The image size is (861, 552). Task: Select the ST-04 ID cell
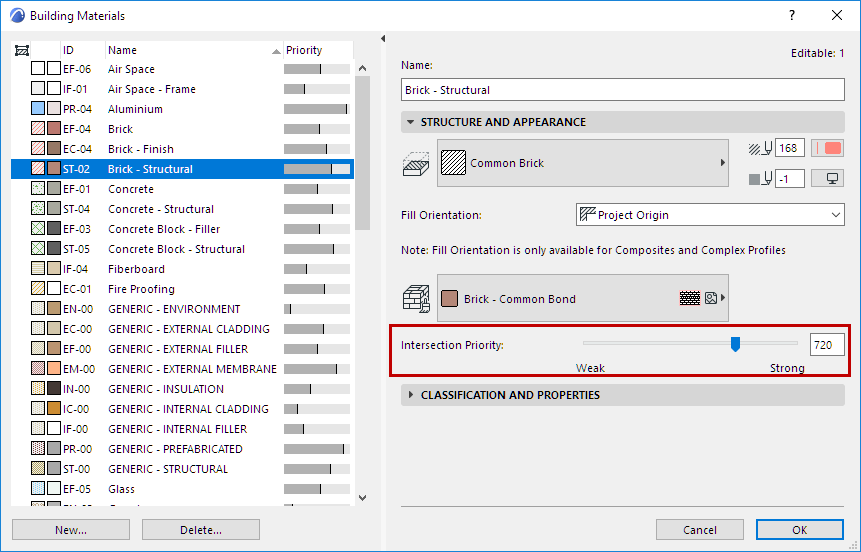[76, 209]
